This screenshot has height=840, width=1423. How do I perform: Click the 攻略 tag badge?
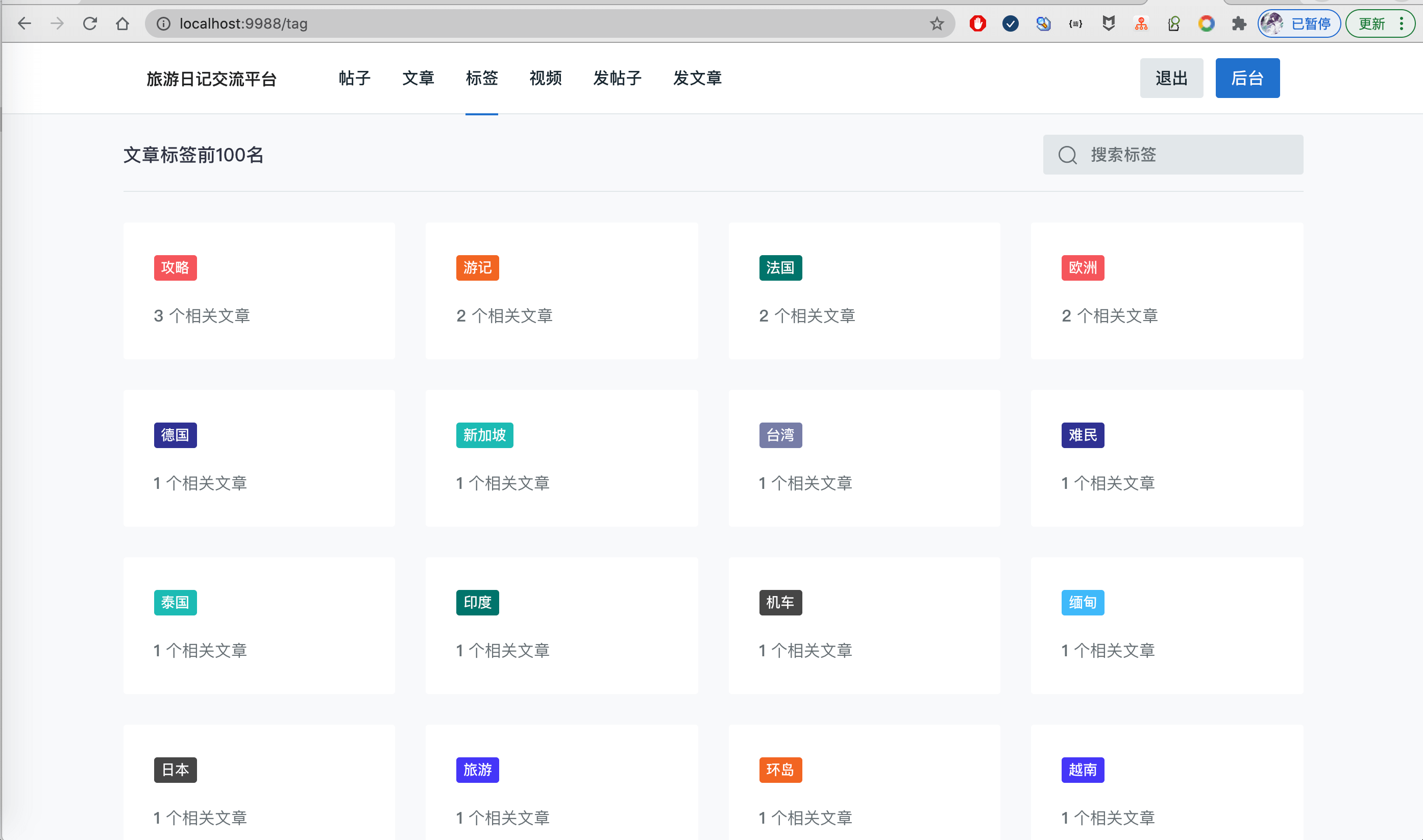tap(175, 268)
